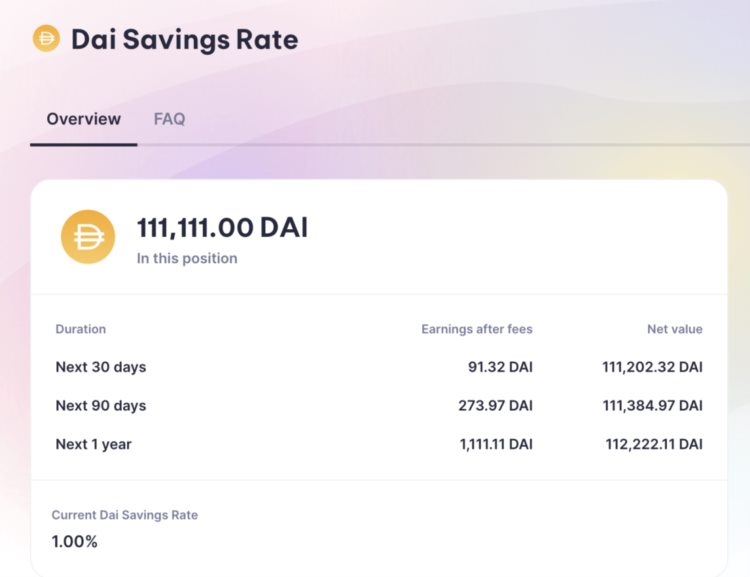Select the Next 1 year row label

[x=94, y=444]
